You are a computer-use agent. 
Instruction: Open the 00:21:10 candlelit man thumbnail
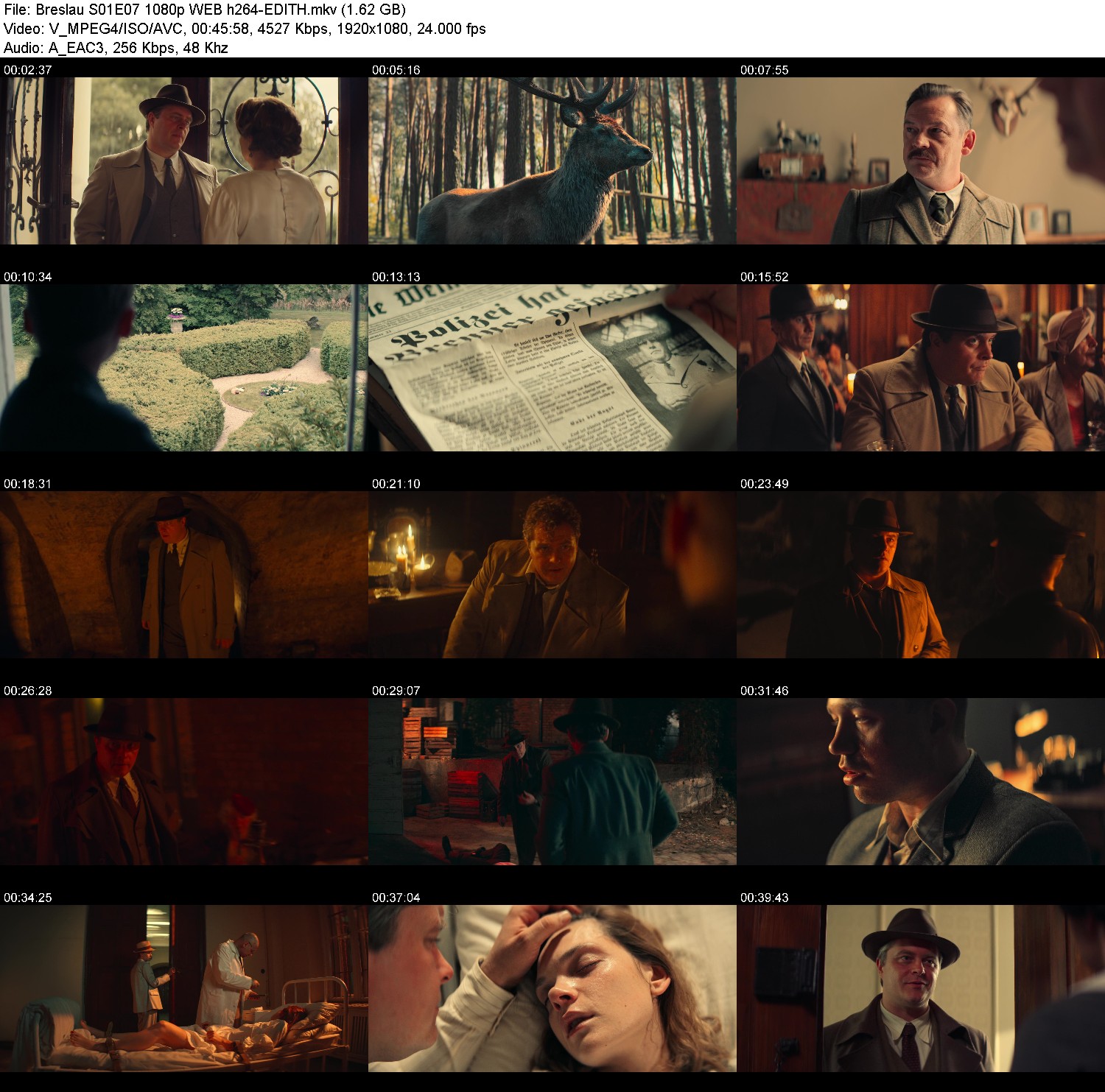(552, 574)
